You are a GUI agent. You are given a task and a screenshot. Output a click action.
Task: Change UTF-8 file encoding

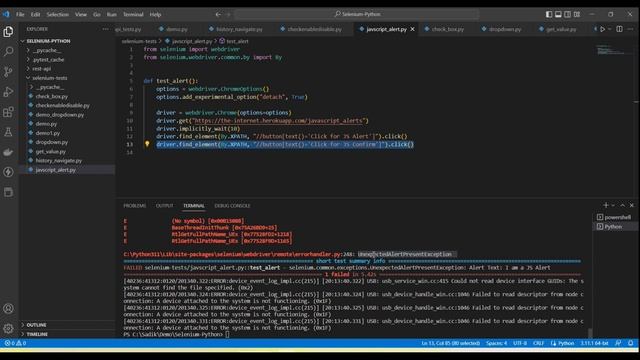point(520,343)
